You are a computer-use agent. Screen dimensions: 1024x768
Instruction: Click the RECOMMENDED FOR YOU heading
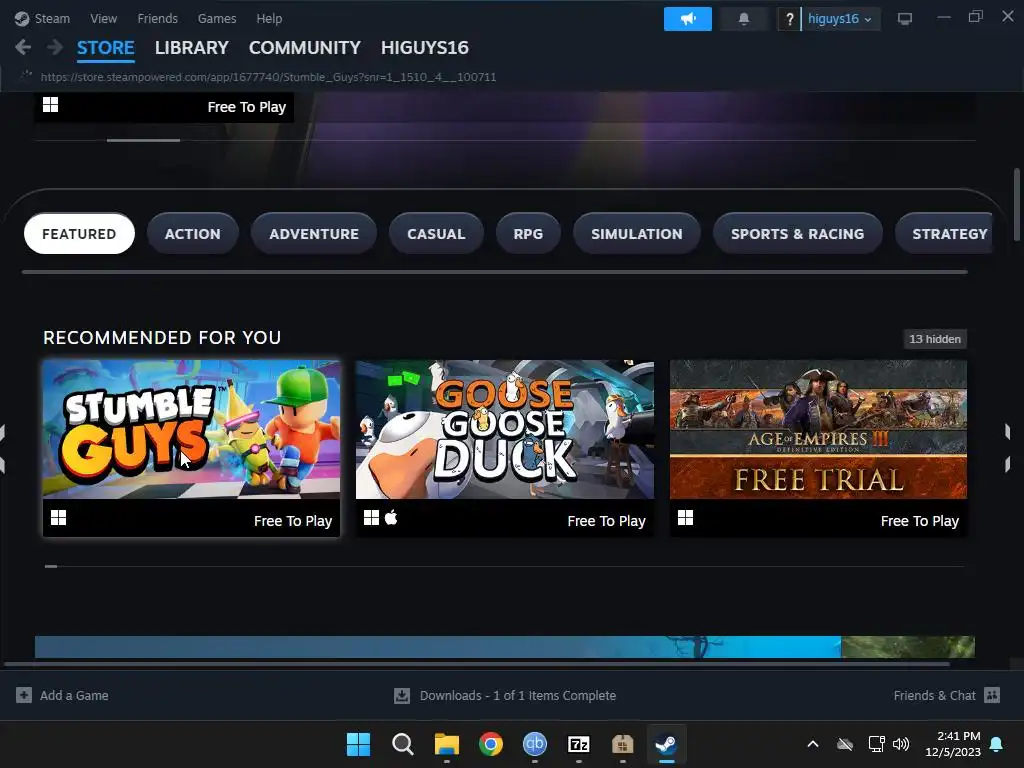(162, 338)
